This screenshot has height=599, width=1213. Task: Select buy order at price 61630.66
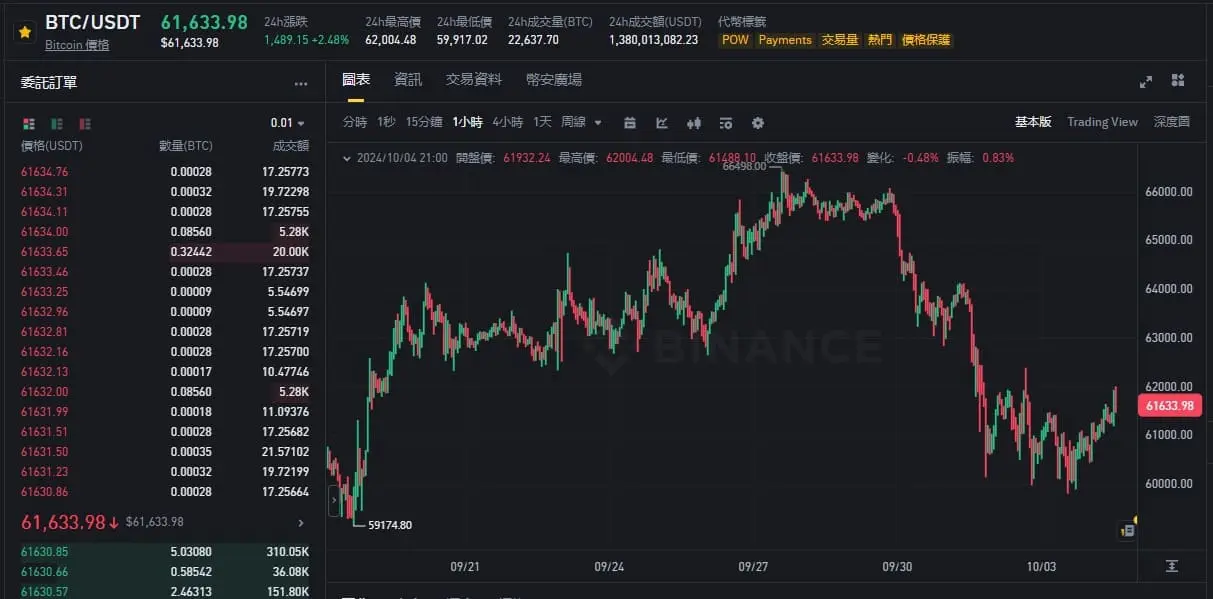click(165, 572)
